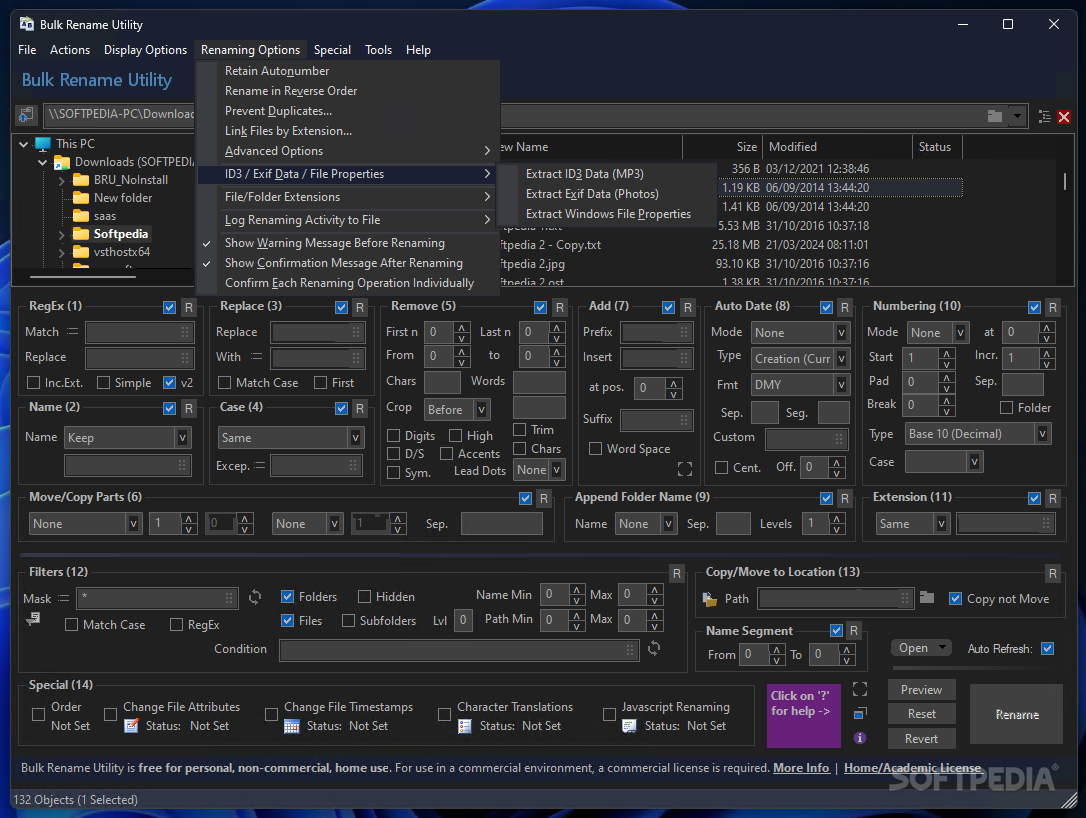Image resolution: width=1086 pixels, height=818 pixels.
Task: Enable the Match Case checkbox in Replace
Action: 224,382
